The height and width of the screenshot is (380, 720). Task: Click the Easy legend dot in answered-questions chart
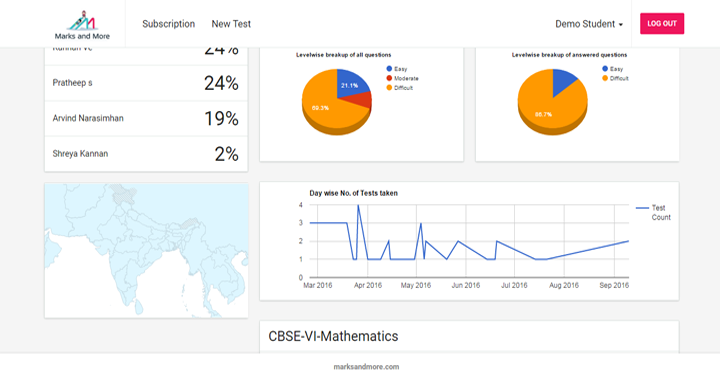click(x=605, y=69)
